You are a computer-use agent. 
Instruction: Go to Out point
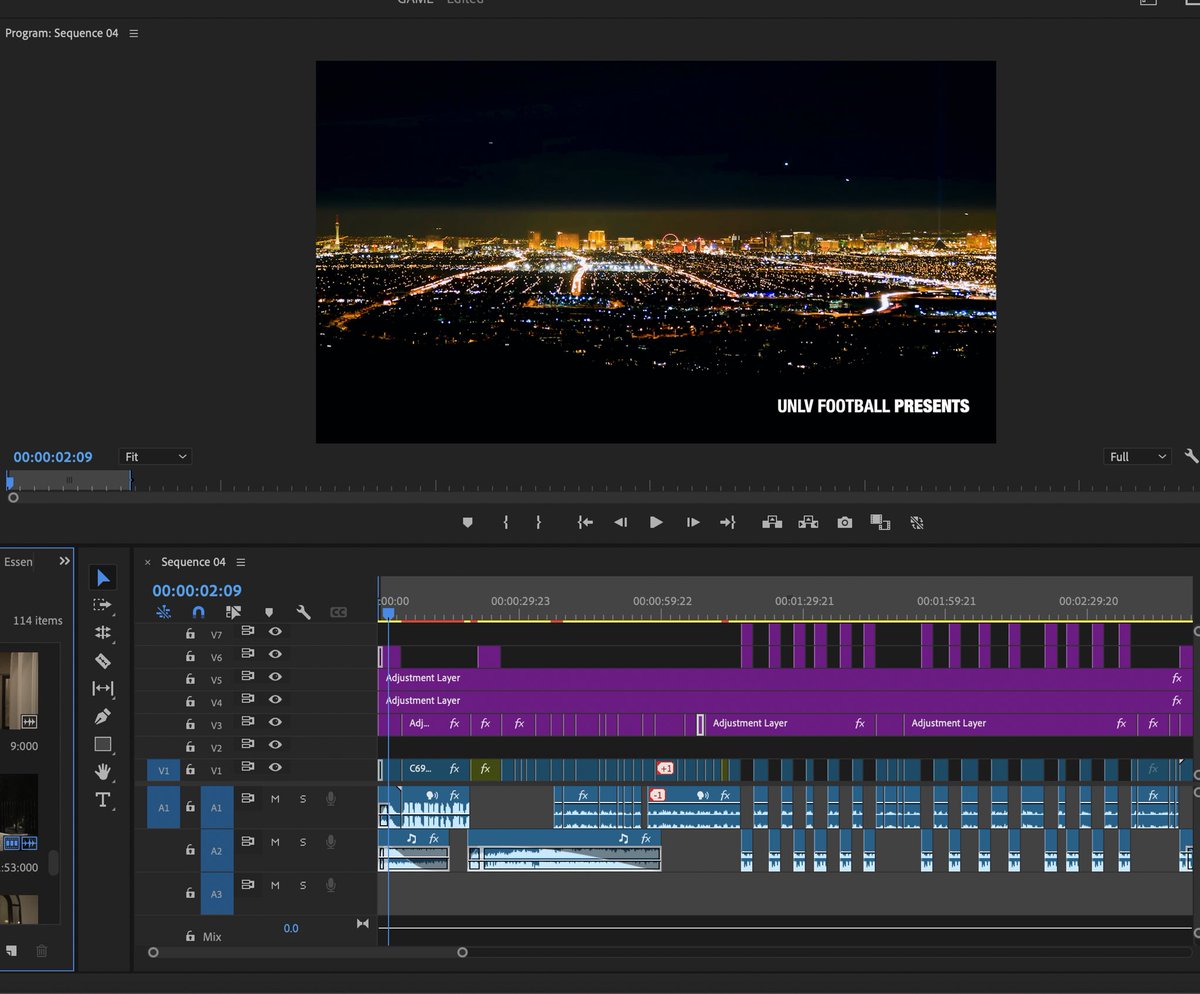click(x=727, y=522)
